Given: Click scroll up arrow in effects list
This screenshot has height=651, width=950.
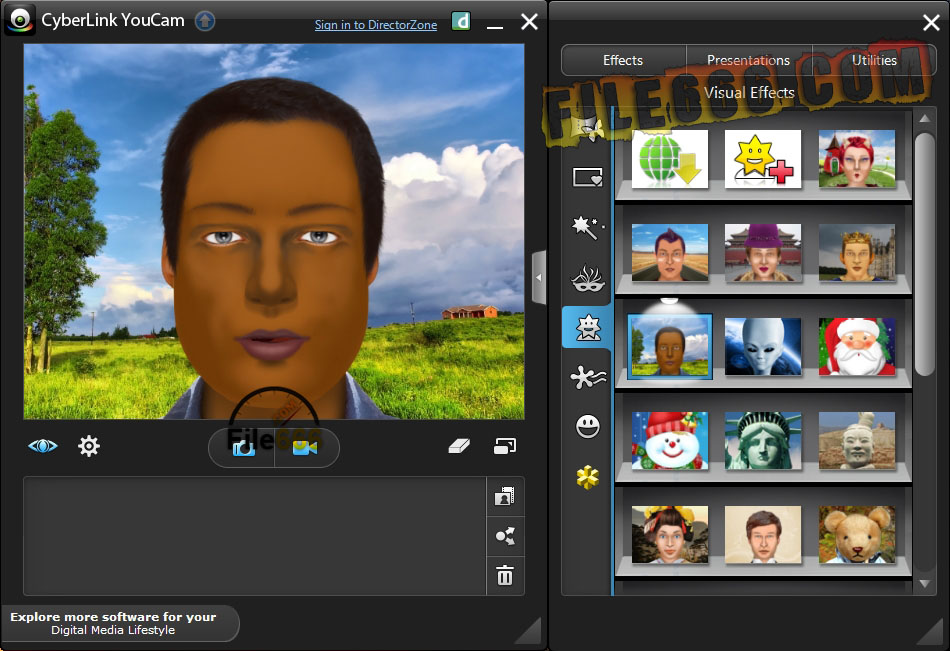Looking at the screenshot, I should click(925, 119).
